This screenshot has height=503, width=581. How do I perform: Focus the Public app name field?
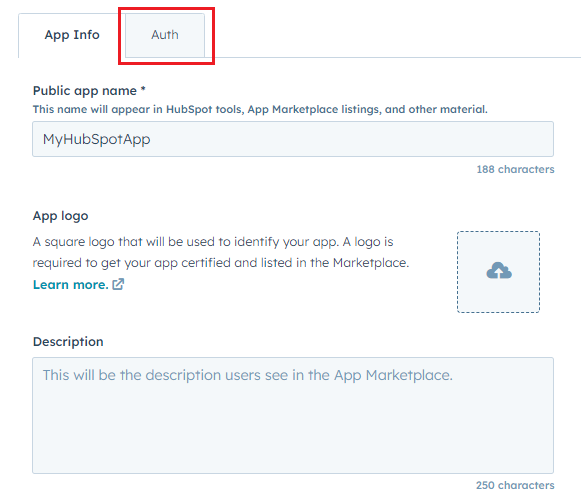coord(293,139)
